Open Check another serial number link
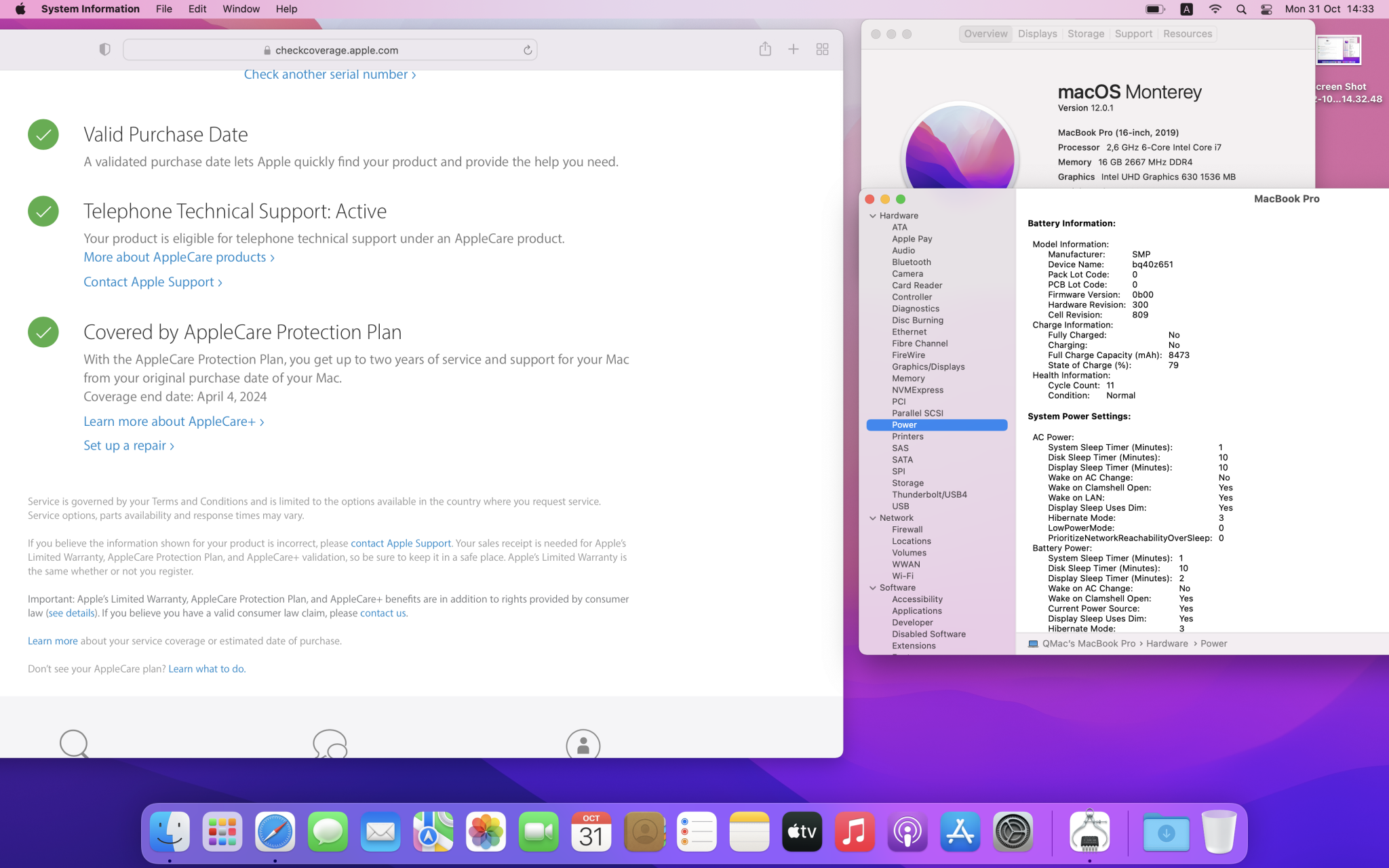Screen dimensions: 1389x868 (330, 75)
